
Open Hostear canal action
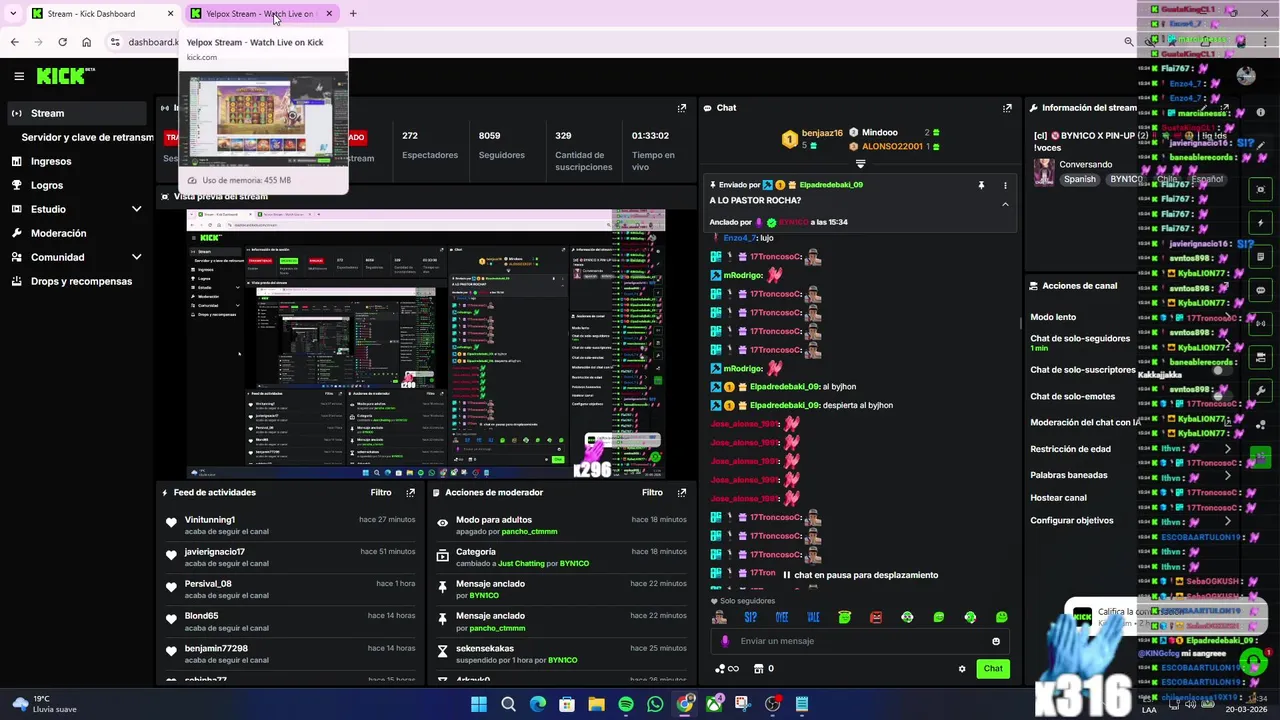pyautogui.click(x=1058, y=498)
